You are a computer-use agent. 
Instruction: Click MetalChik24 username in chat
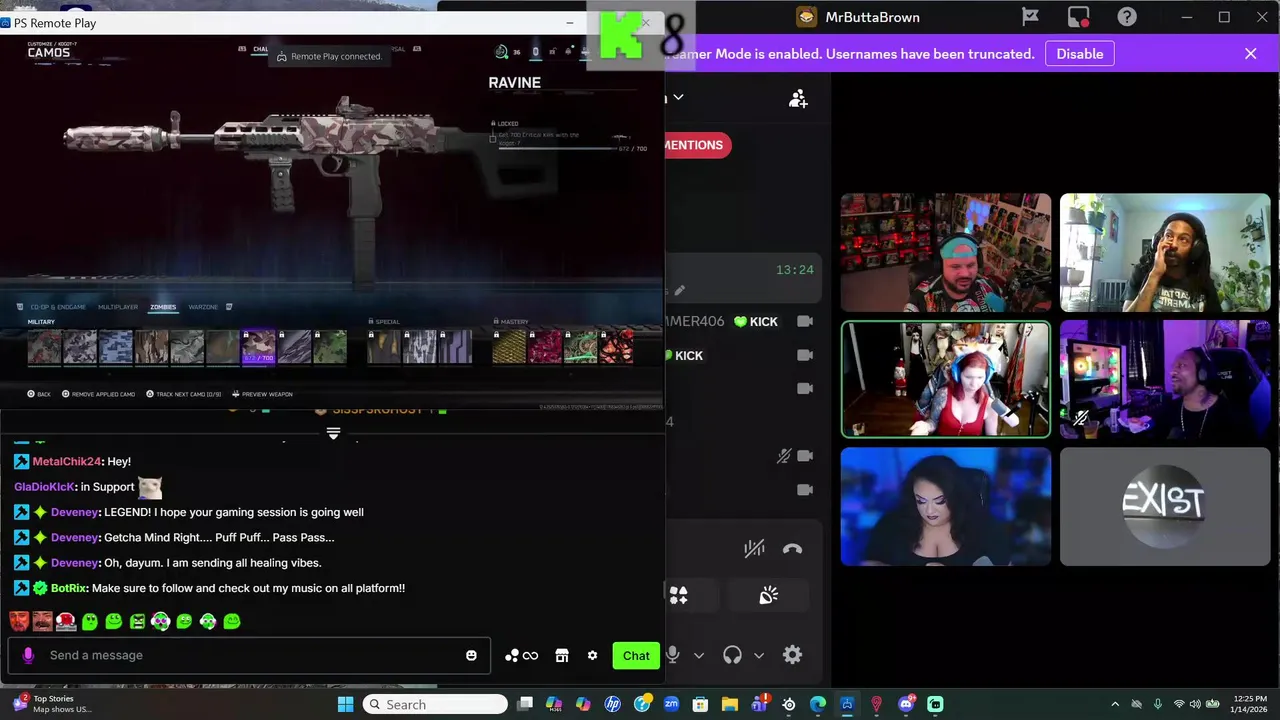(66, 461)
